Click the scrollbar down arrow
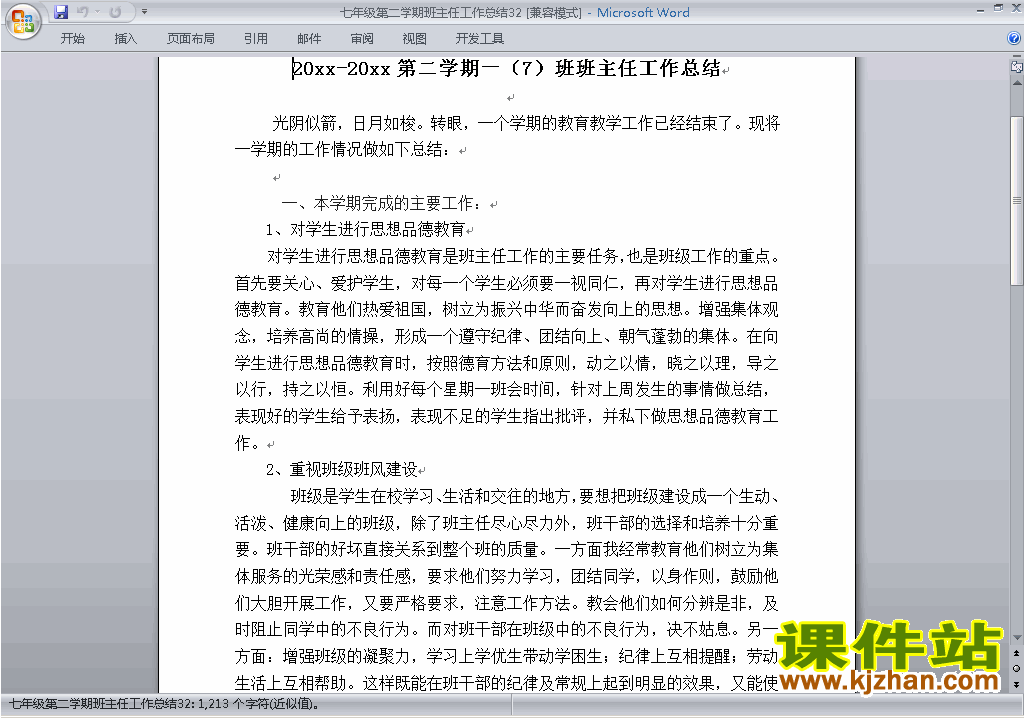The height and width of the screenshot is (718, 1024). (x=1017, y=637)
